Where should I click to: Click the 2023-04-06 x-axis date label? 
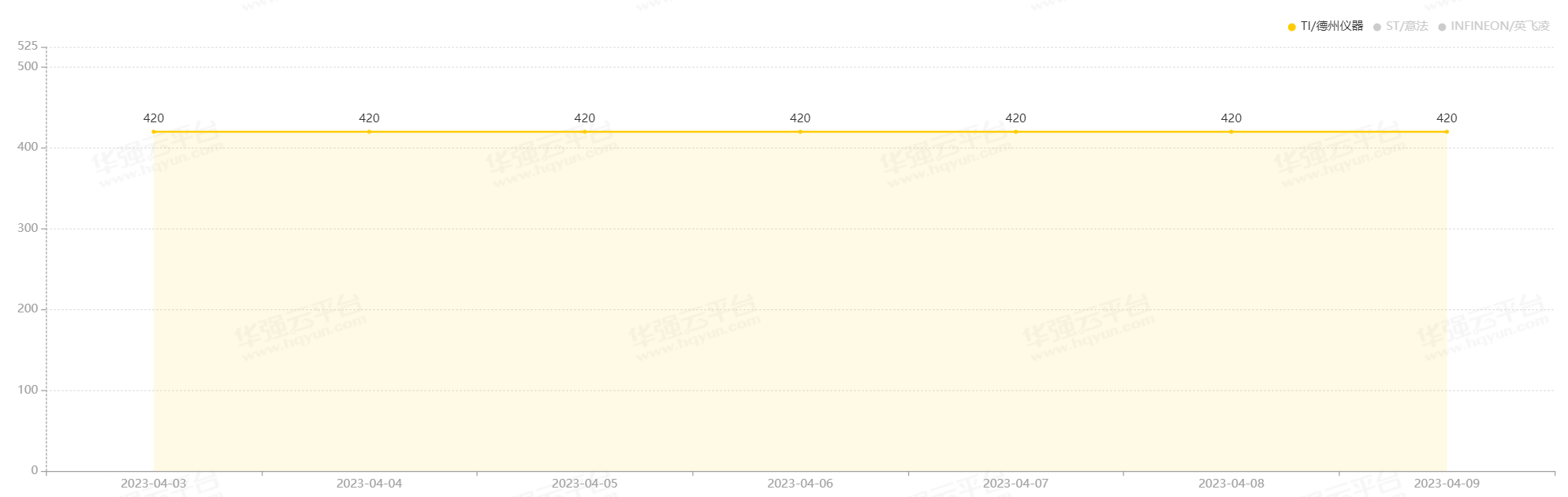[800, 484]
